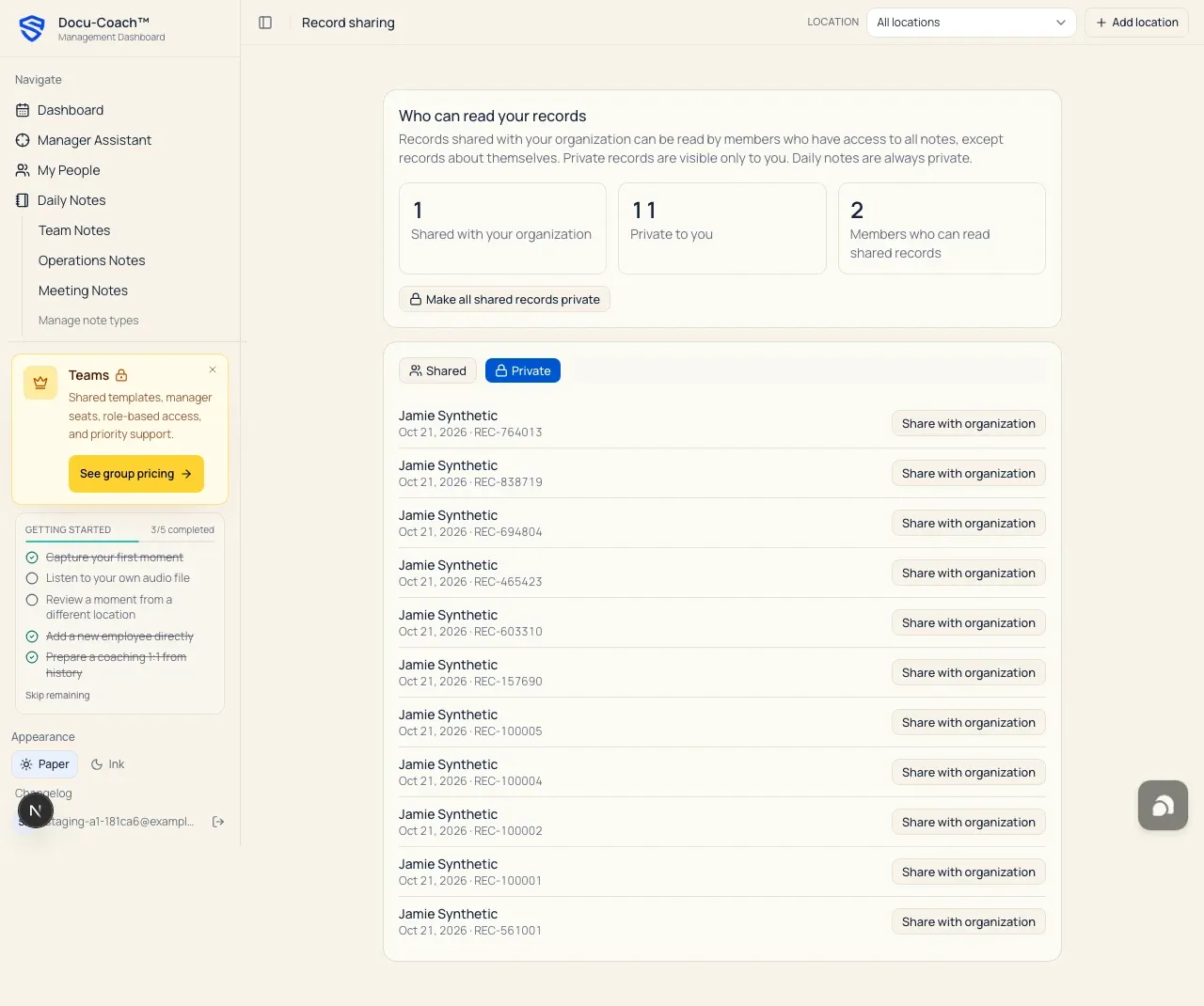Dismiss the Teams promo card
Viewport: 1204px width, 1006px height.
[213, 369]
